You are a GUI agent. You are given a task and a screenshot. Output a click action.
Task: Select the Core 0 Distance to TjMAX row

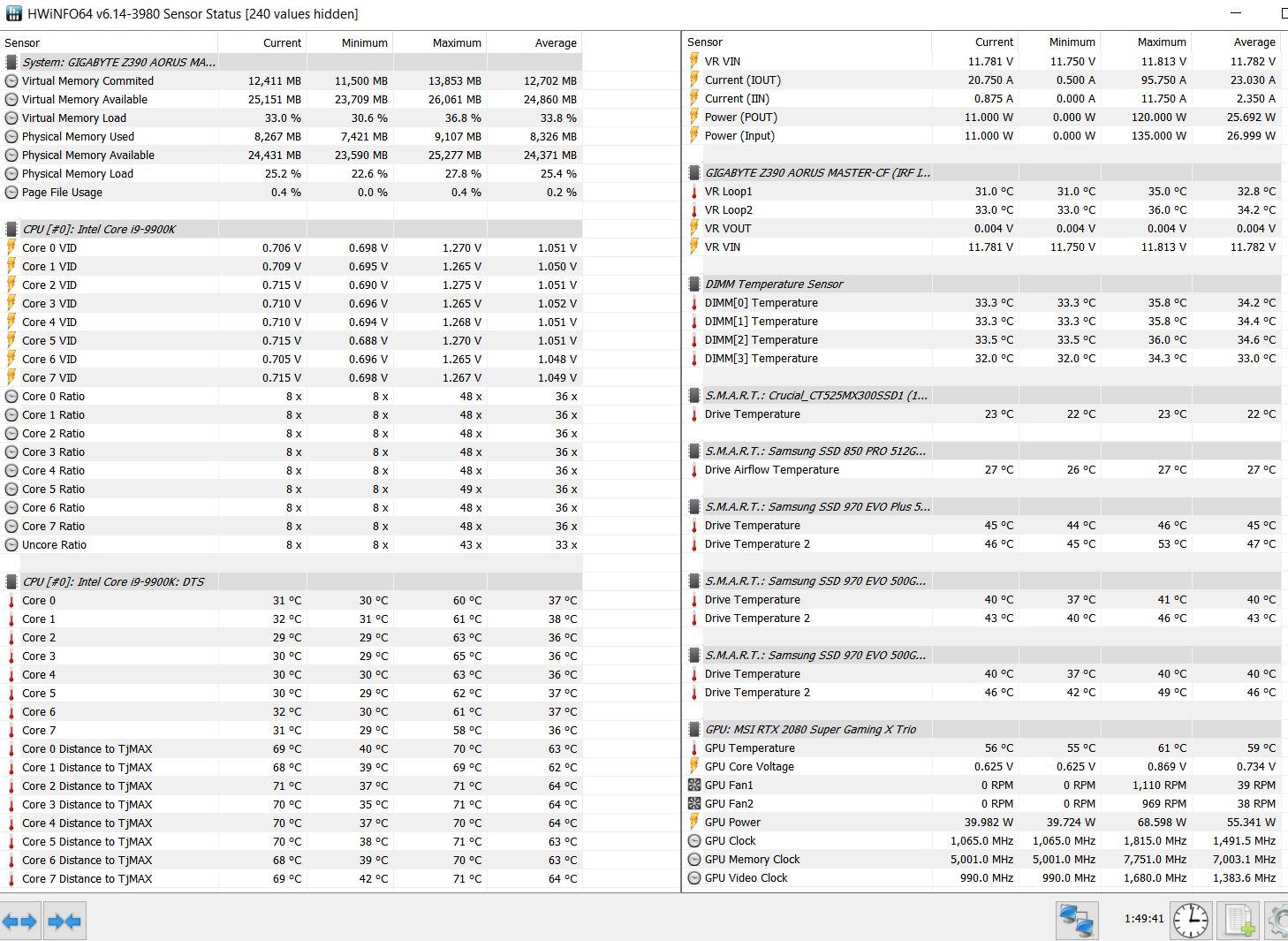pyautogui.click(x=292, y=748)
